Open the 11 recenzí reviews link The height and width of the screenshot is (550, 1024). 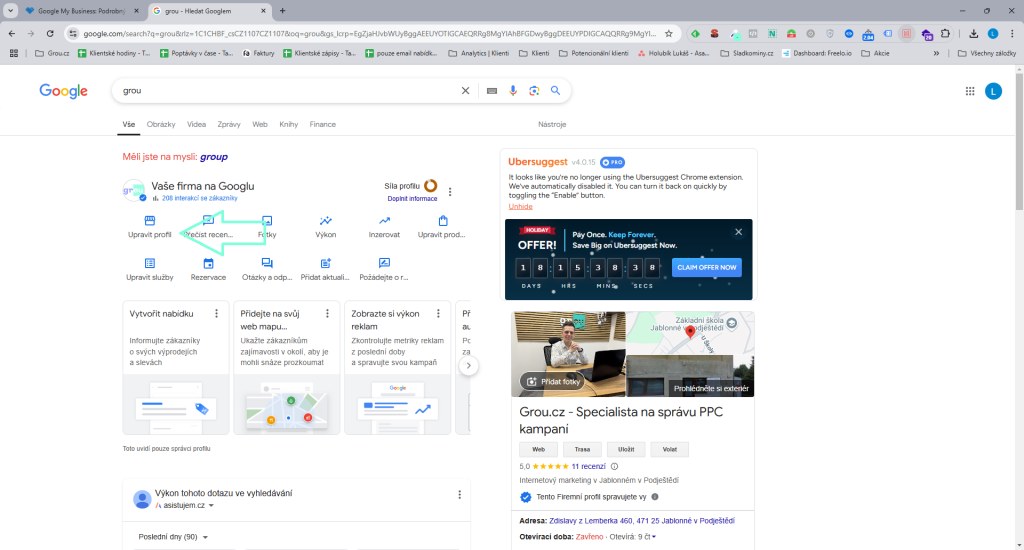click(588, 466)
